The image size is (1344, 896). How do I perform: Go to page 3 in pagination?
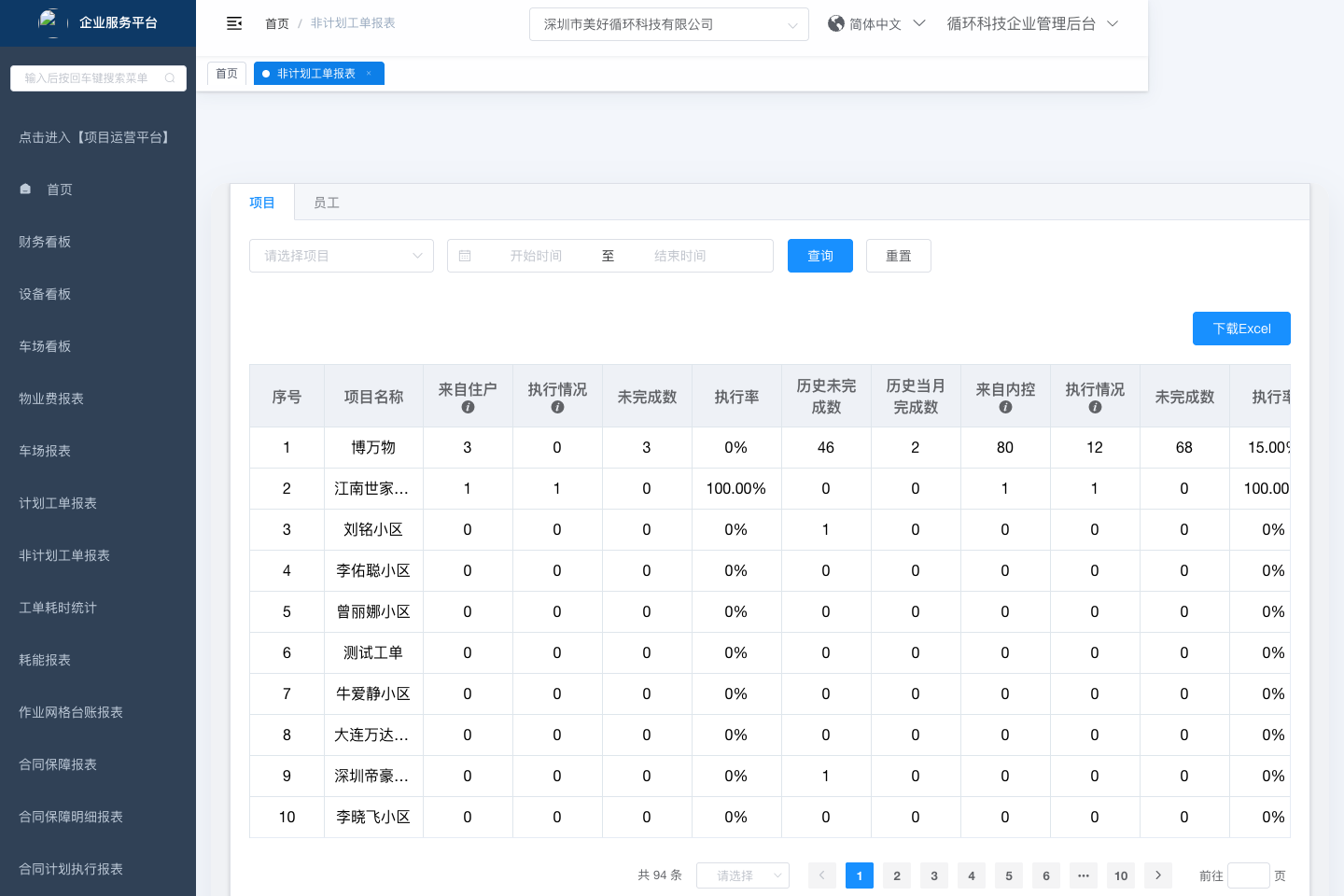(x=933, y=875)
